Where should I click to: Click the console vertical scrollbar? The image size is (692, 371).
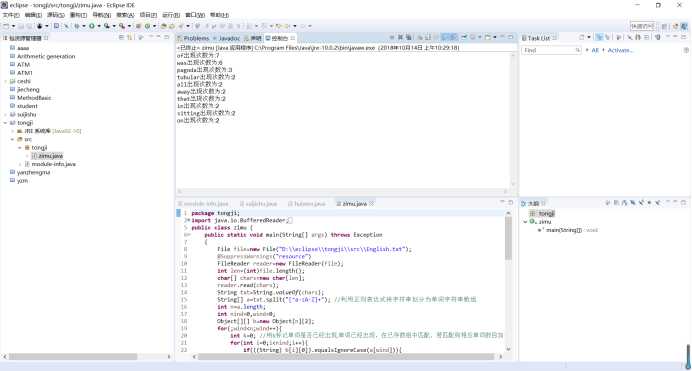(513, 119)
